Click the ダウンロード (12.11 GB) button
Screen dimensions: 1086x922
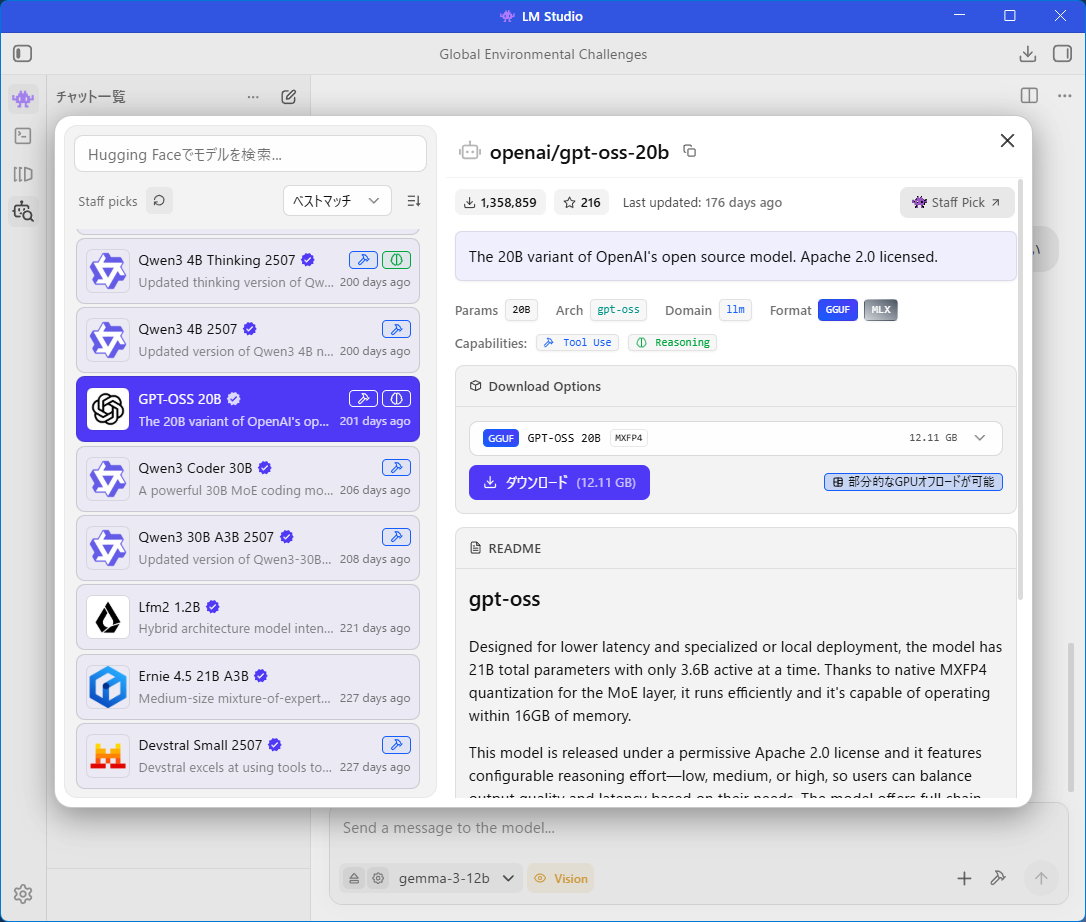[559, 482]
